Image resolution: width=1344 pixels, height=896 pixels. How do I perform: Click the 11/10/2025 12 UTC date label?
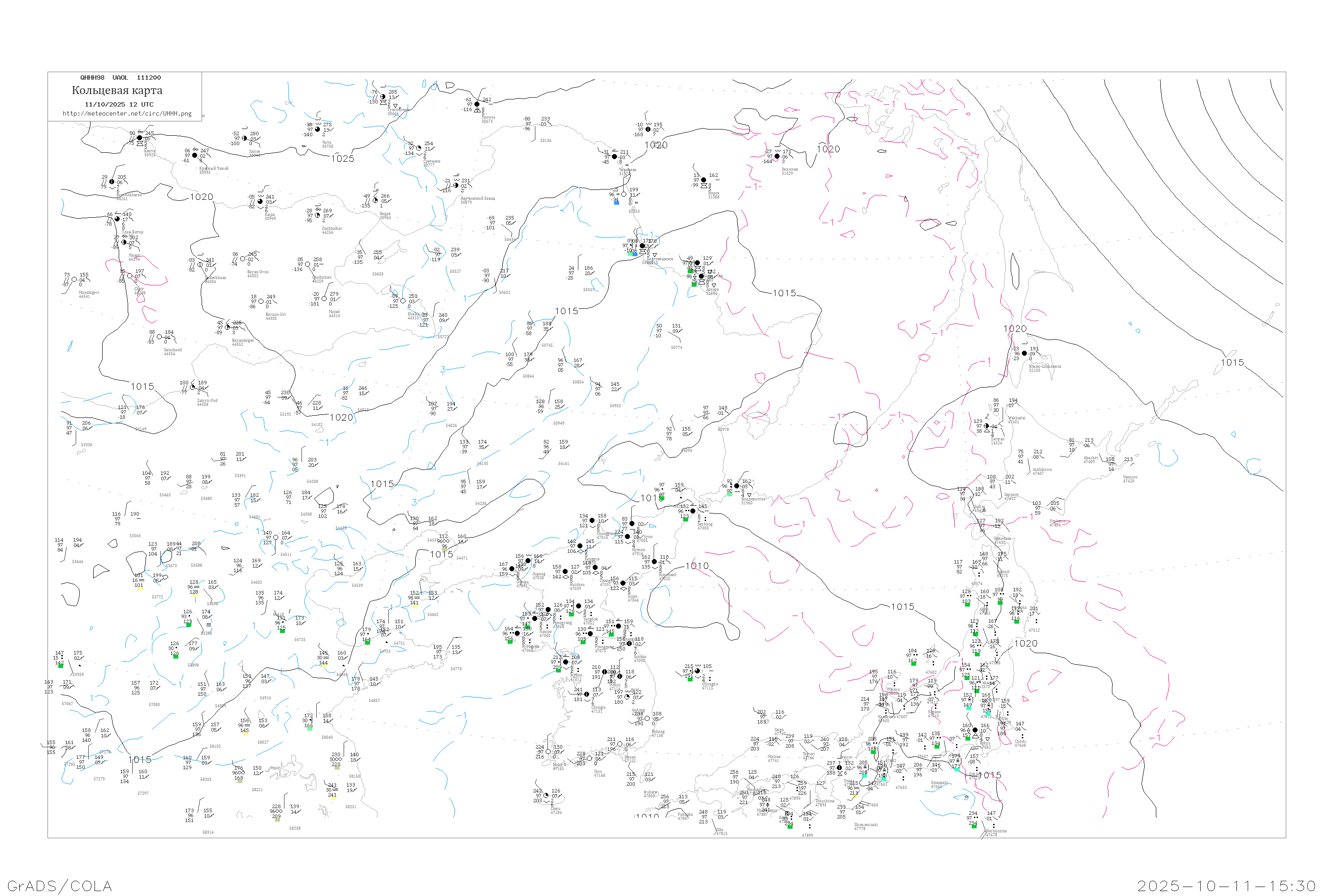coord(119,104)
